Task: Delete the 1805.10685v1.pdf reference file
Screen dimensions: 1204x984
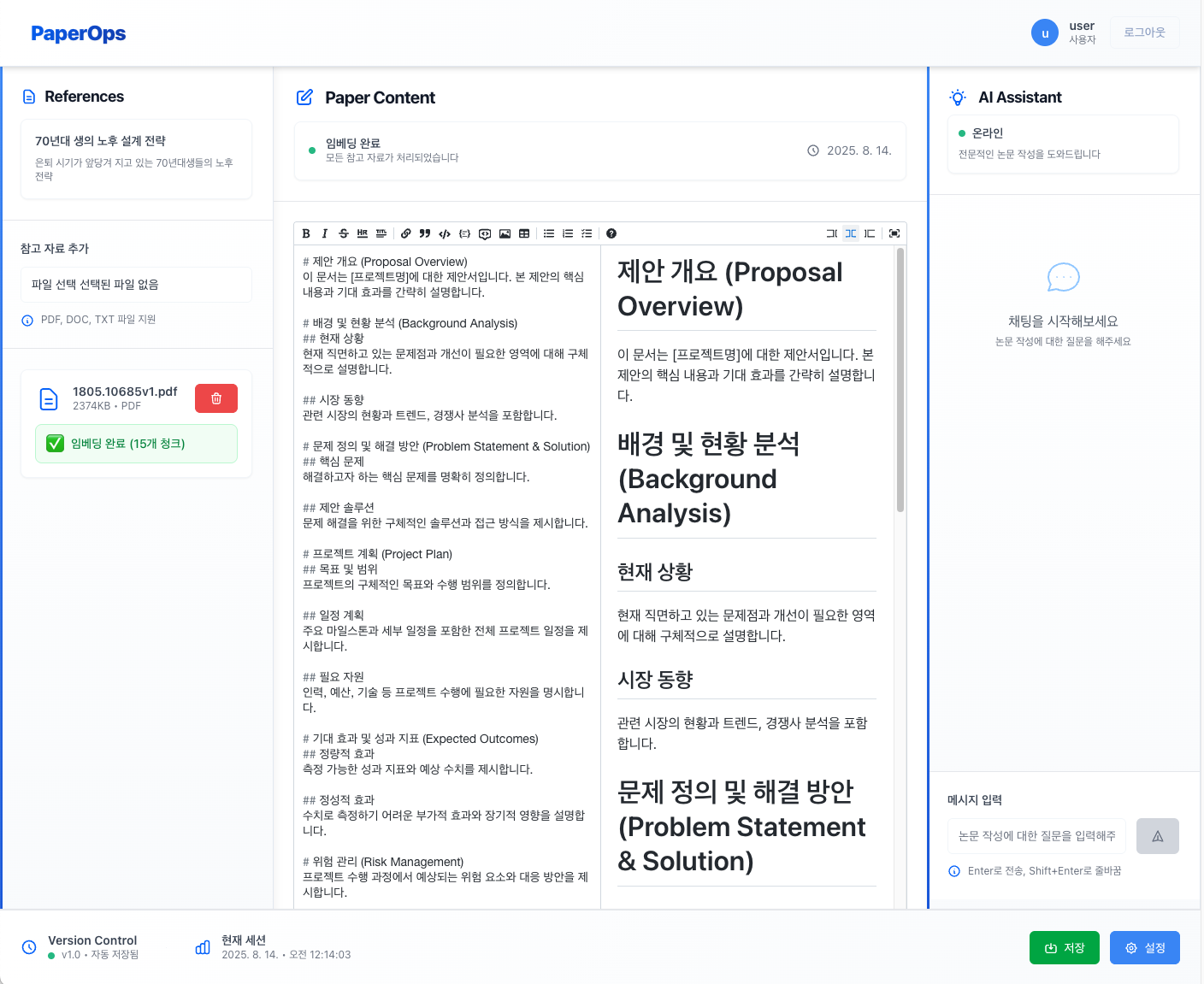Action: point(216,398)
